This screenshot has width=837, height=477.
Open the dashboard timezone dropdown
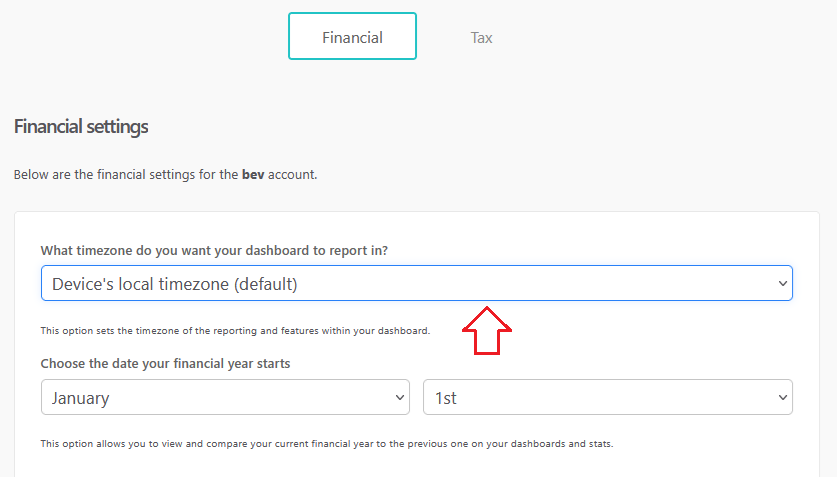416,283
